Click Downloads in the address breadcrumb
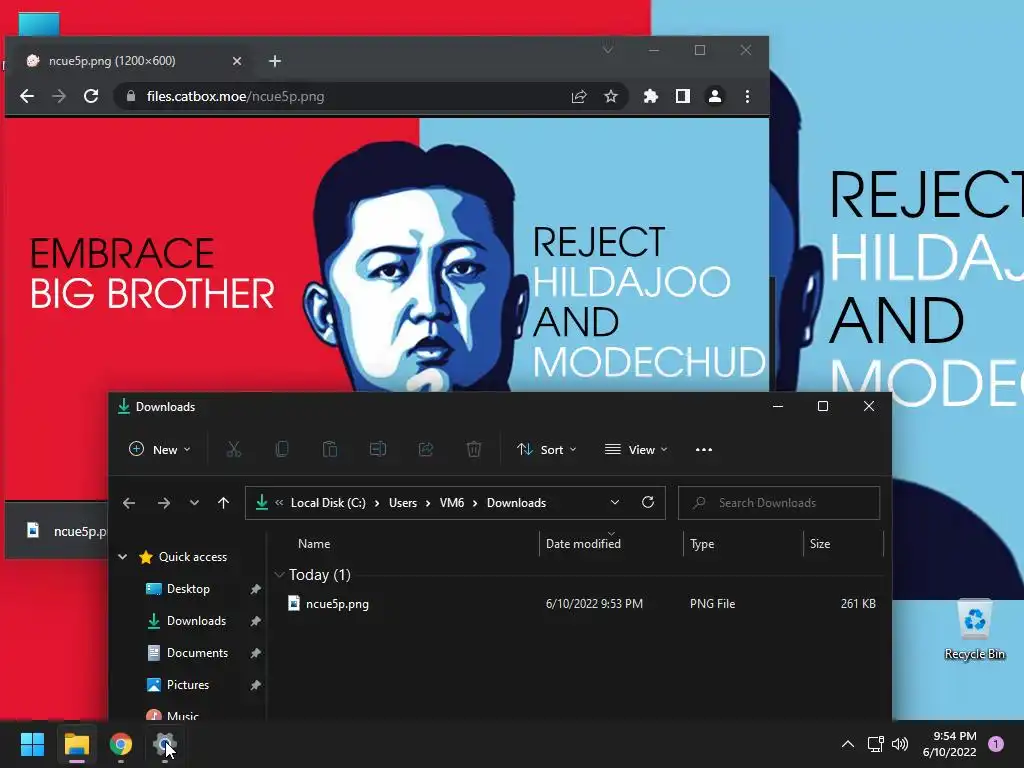This screenshot has width=1024, height=768. pos(516,503)
